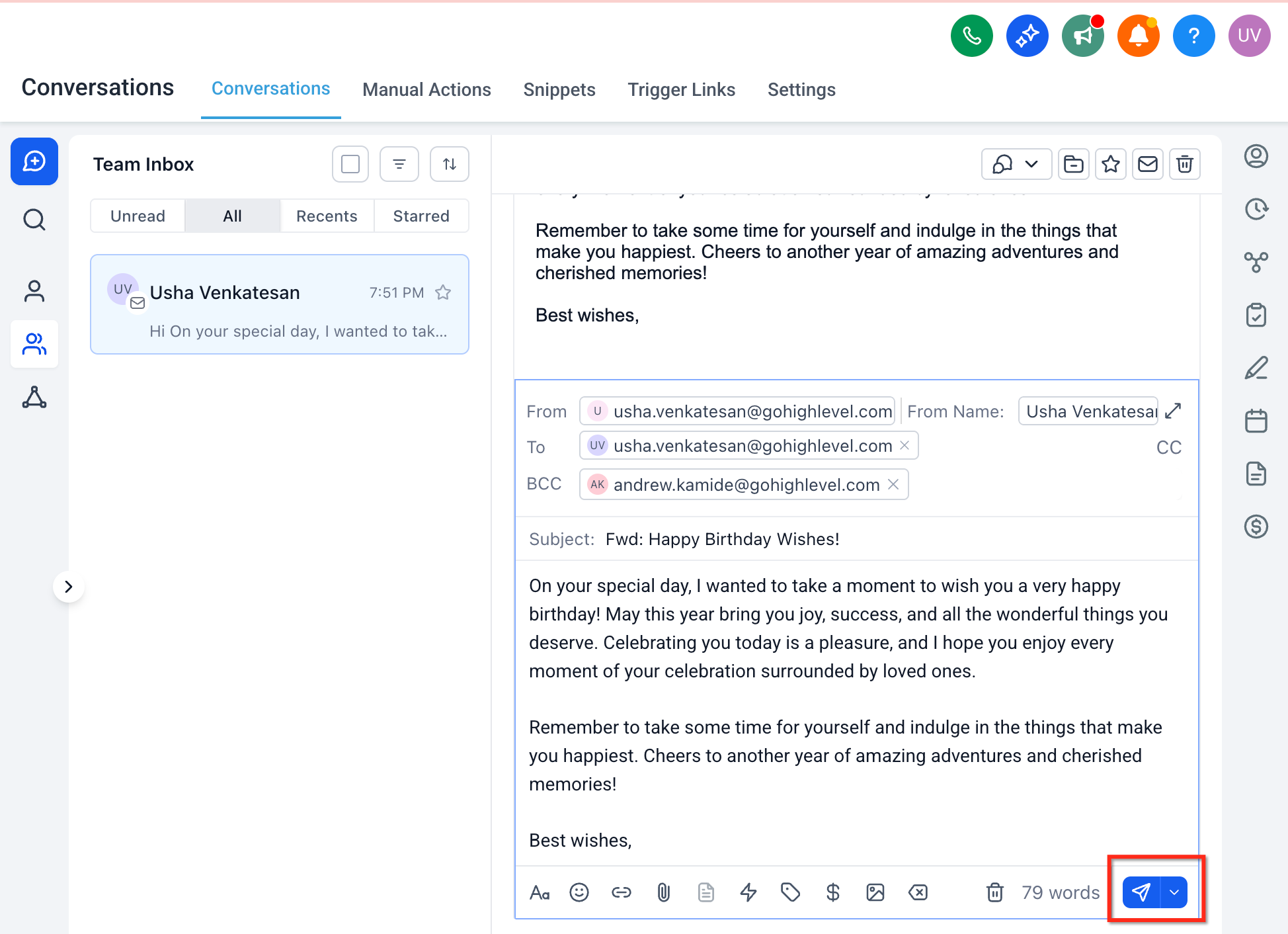Screen dimensions: 1288x934
Task: Open the send options dropdown arrow
Action: (1174, 892)
